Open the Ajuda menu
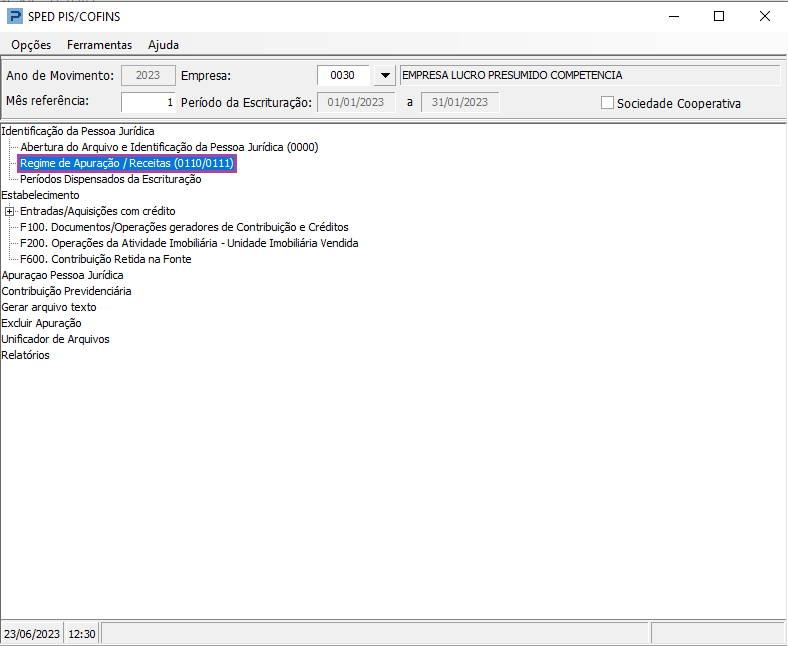 163,45
